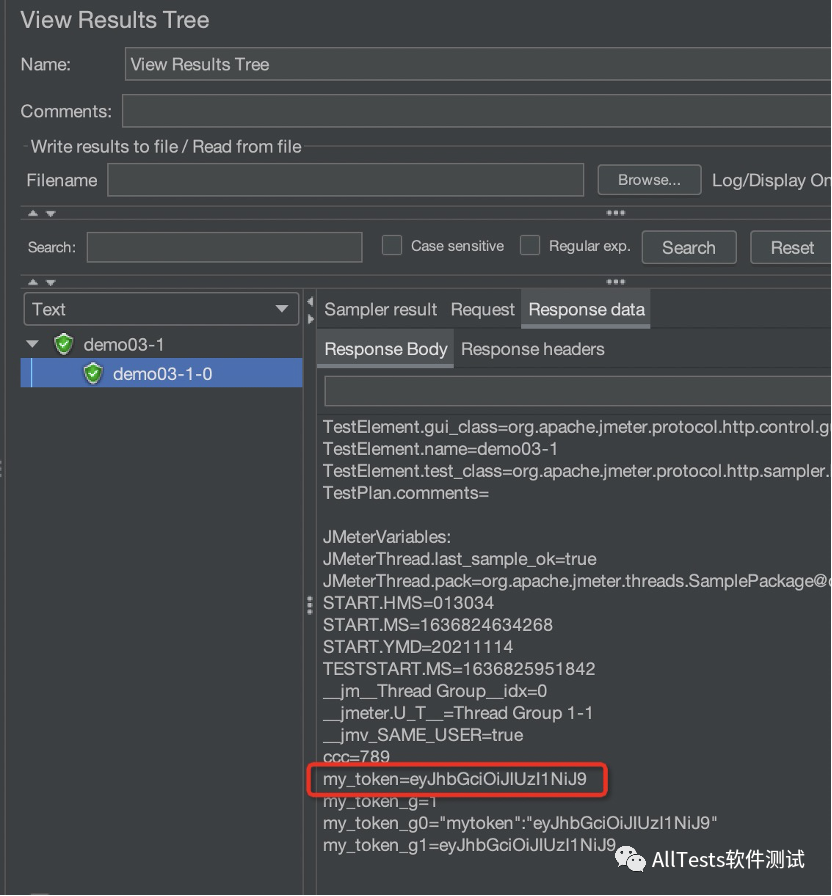Viewport: 832px width, 896px height.
Task: Select the demo03-1-0 result row
Action: [162, 373]
